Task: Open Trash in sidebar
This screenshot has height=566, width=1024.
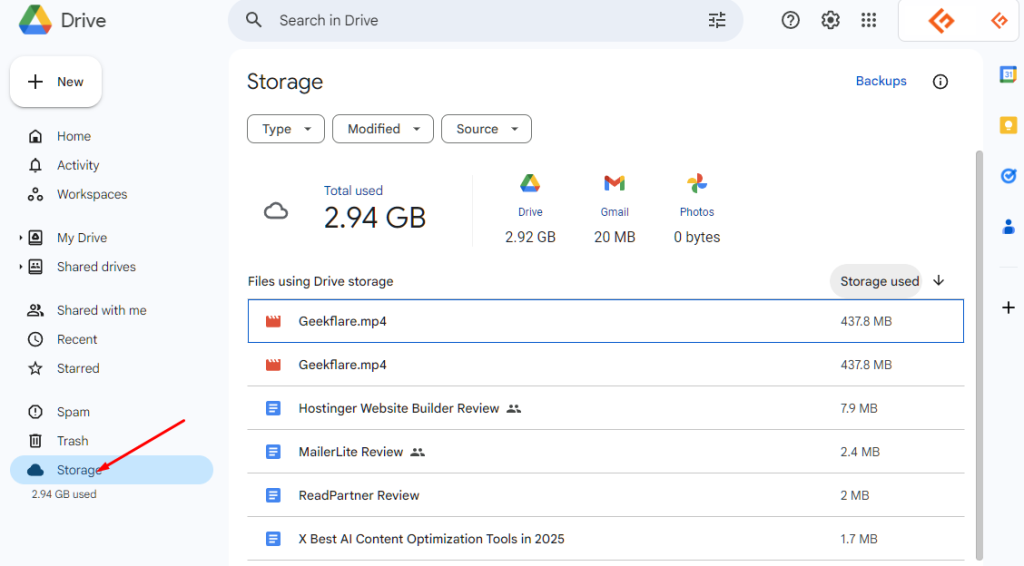Action: 72,441
